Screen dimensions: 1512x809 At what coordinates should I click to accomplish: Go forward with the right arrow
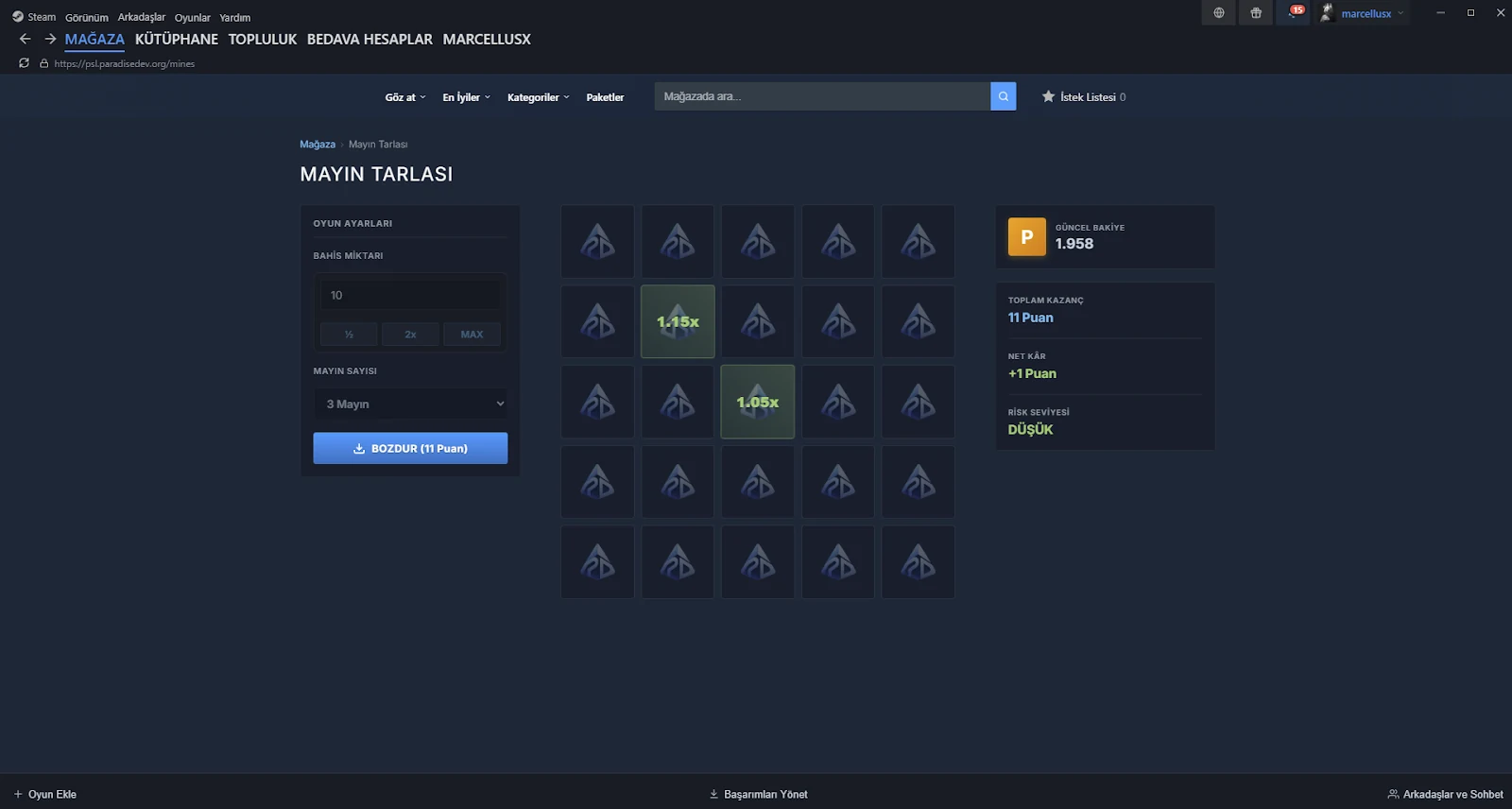point(51,39)
